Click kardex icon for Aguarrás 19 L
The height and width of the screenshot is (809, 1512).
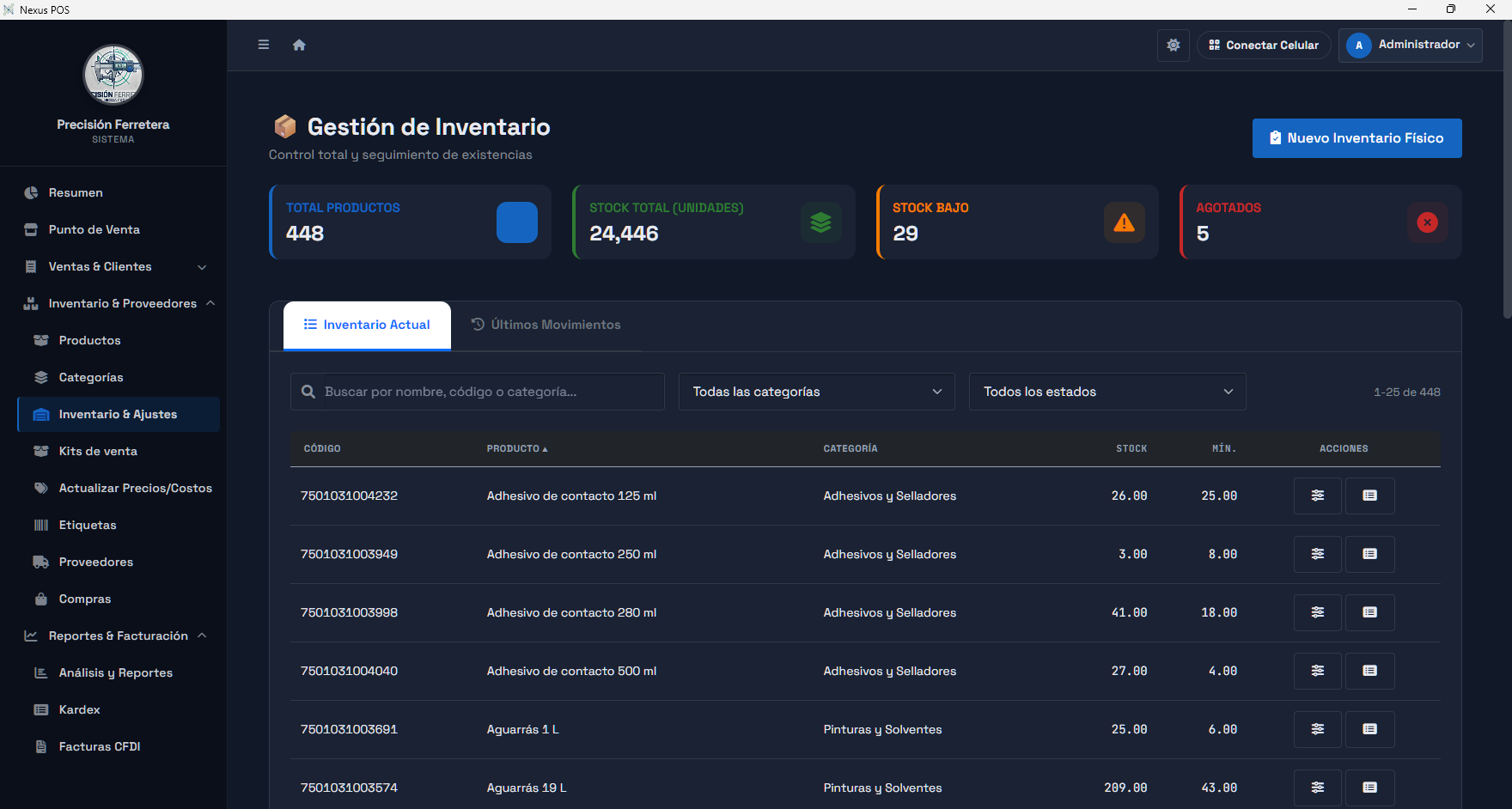coord(1370,788)
